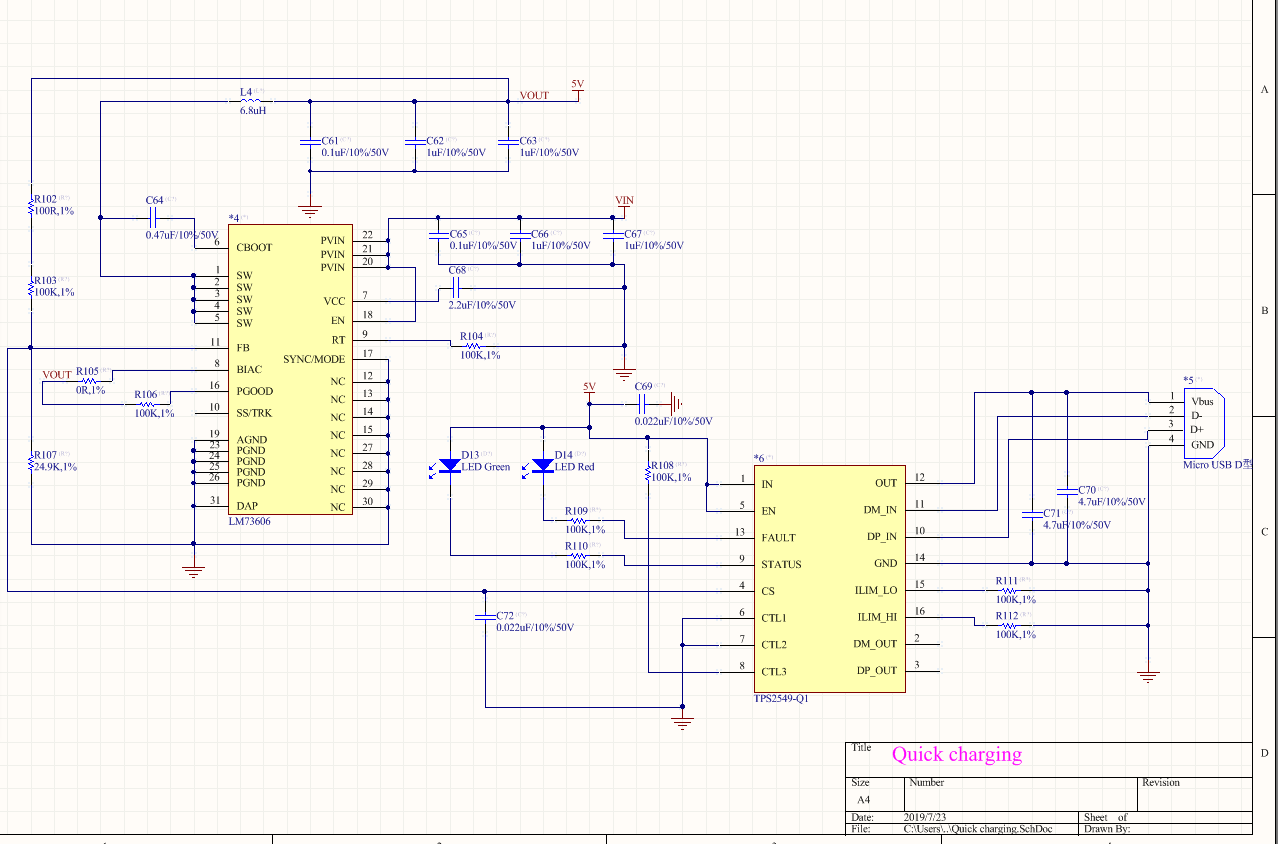This screenshot has width=1278, height=844.
Task: Click the 5V power port above C69
Action: 589,390
